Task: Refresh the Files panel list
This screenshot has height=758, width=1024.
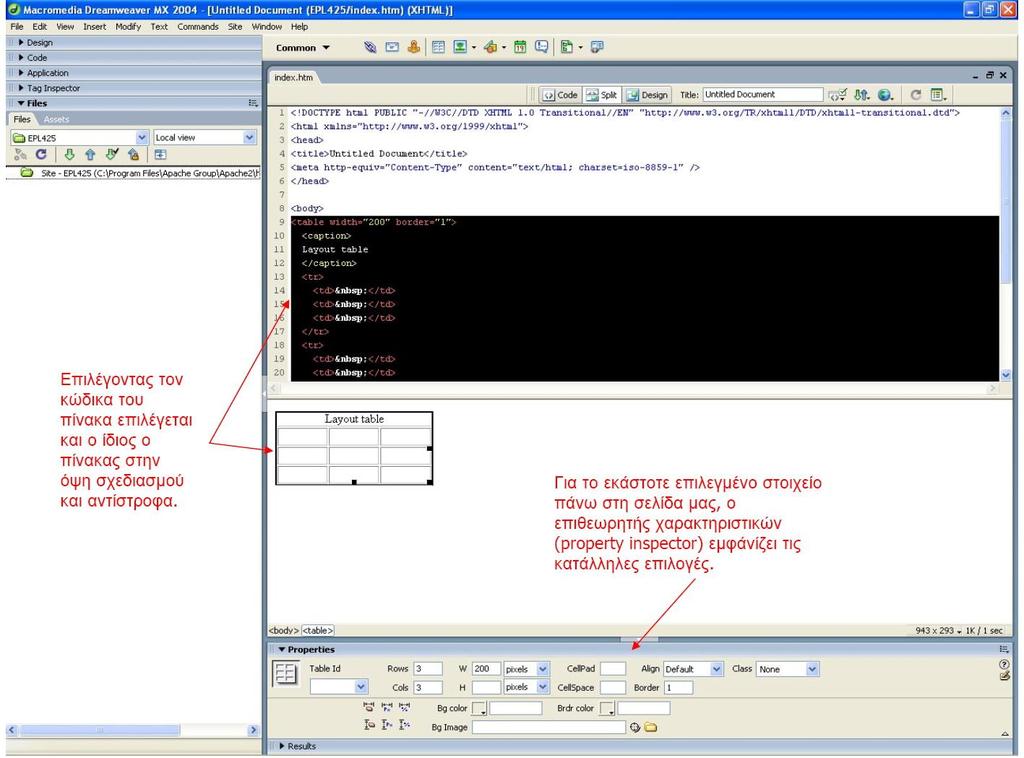Action: (x=41, y=155)
